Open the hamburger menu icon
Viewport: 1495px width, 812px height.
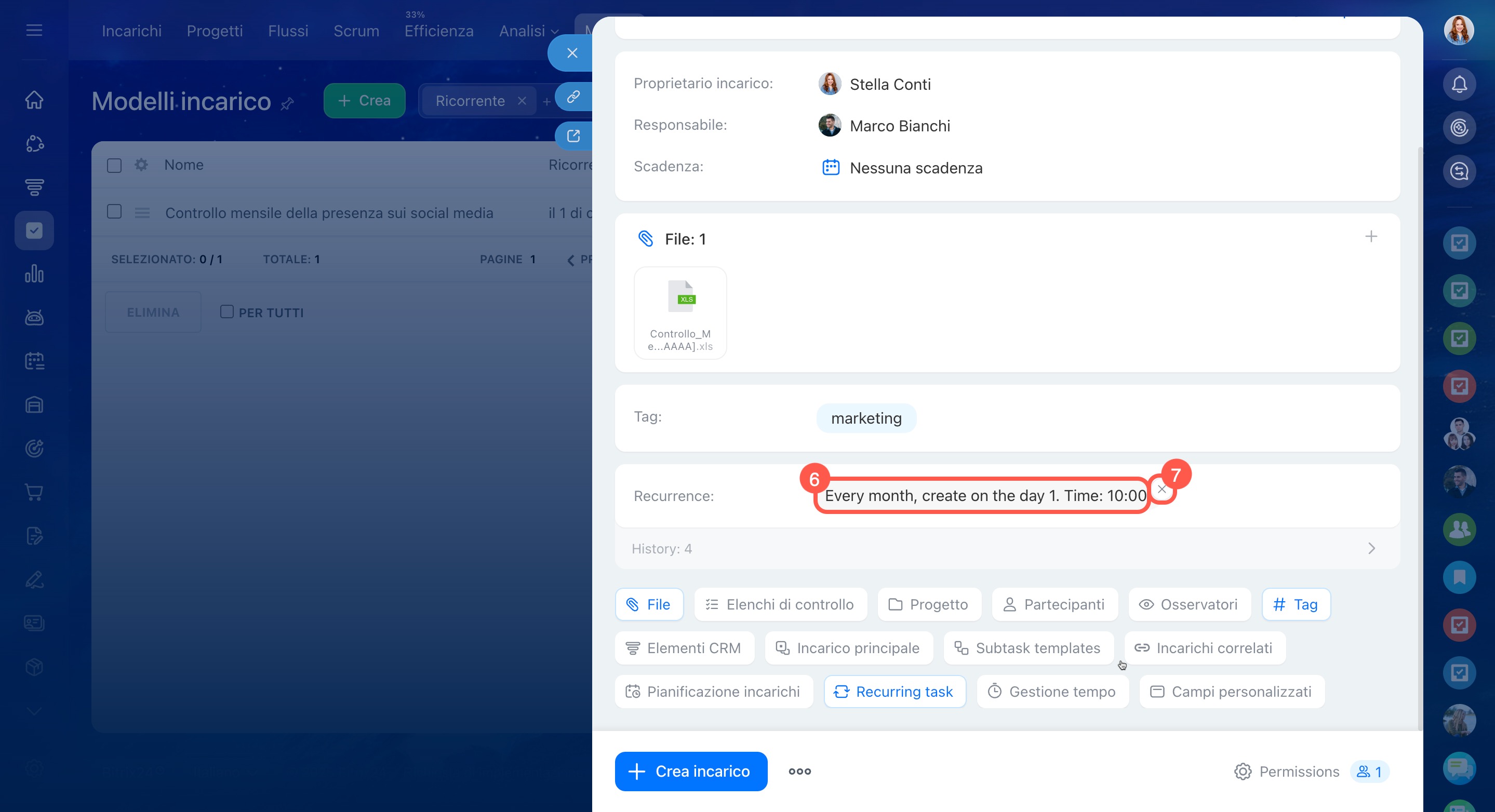click(34, 30)
